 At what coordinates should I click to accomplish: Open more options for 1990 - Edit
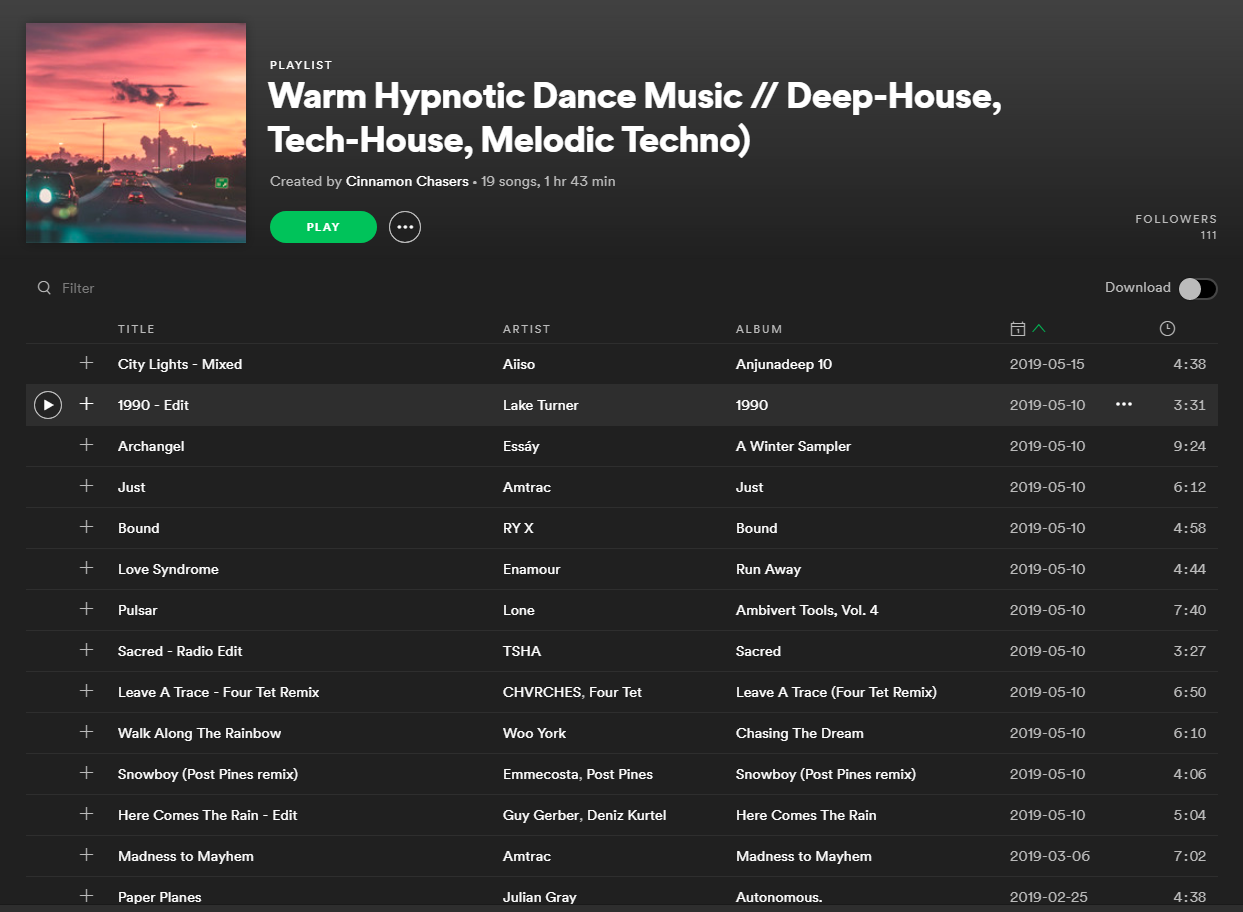coord(1123,404)
